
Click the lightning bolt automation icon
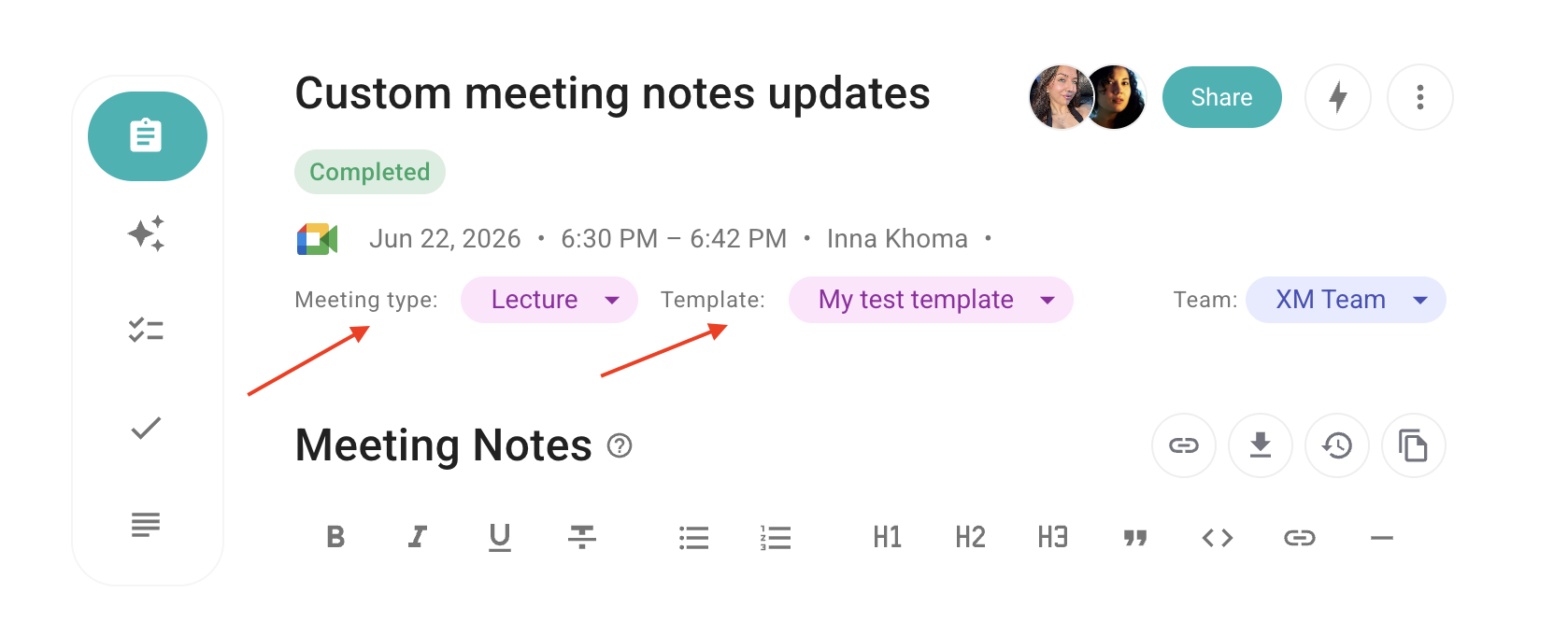click(1338, 97)
